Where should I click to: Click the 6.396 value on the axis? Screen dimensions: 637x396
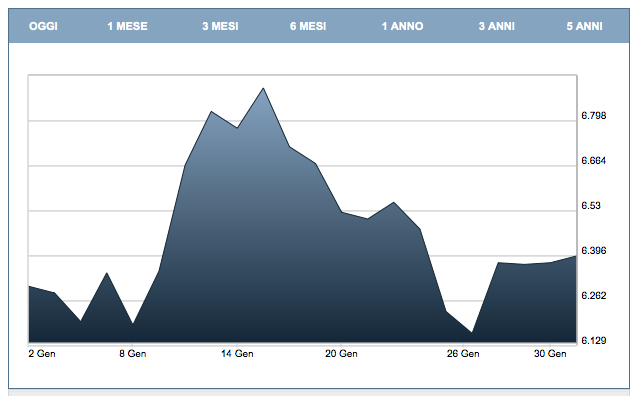pyautogui.click(x=594, y=251)
